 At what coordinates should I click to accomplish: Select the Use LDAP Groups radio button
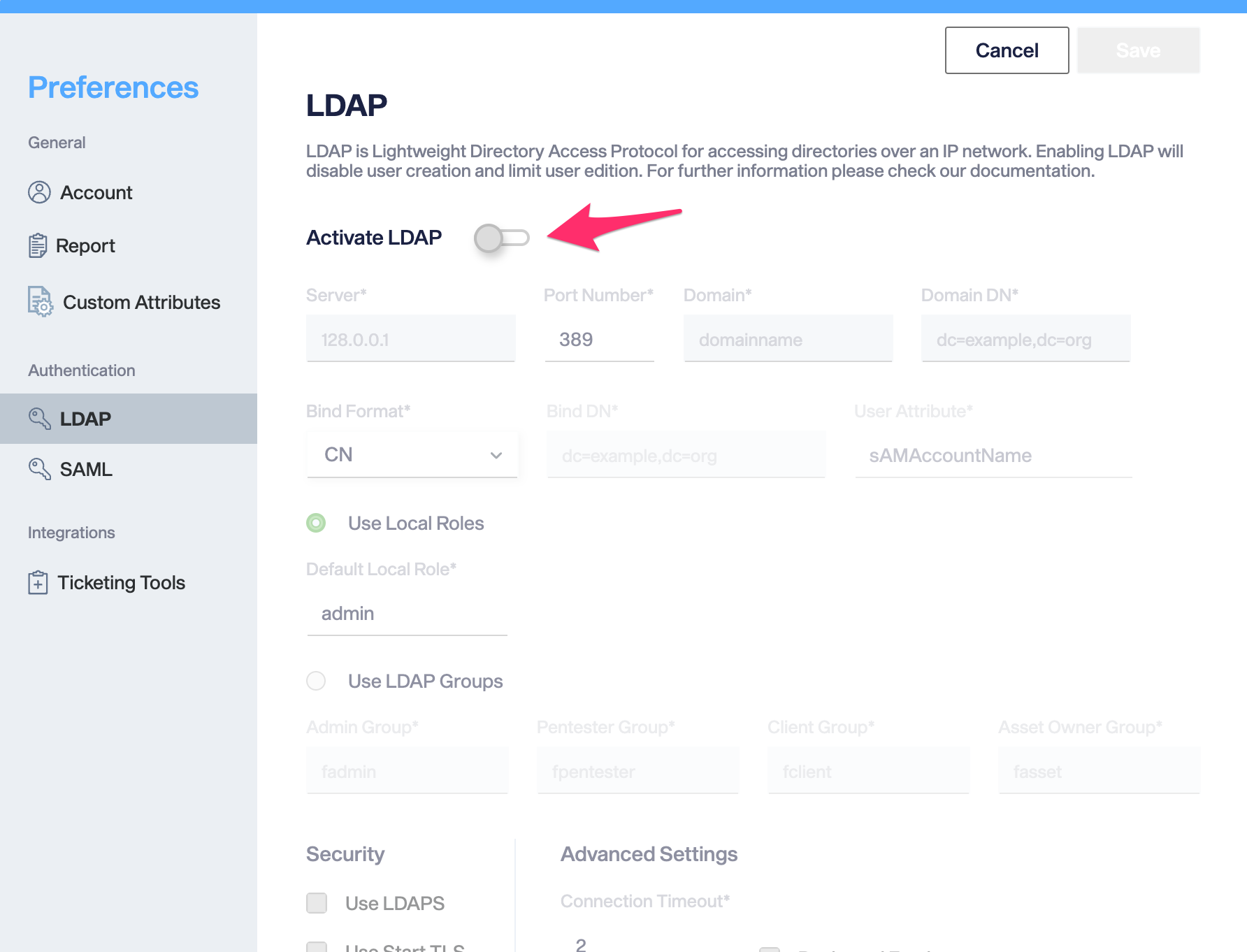[x=316, y=681]
